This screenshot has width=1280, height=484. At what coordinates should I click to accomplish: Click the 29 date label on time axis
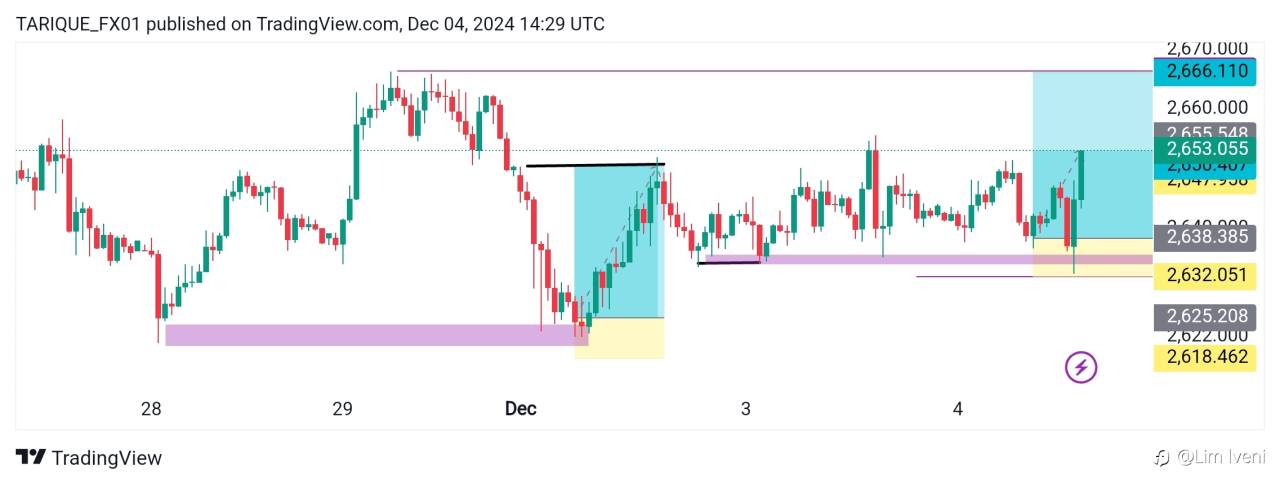(342, 408)
